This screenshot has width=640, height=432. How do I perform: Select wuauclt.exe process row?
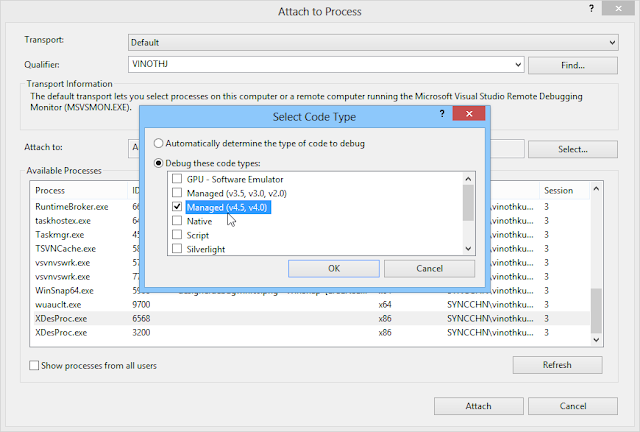(311, 305)
